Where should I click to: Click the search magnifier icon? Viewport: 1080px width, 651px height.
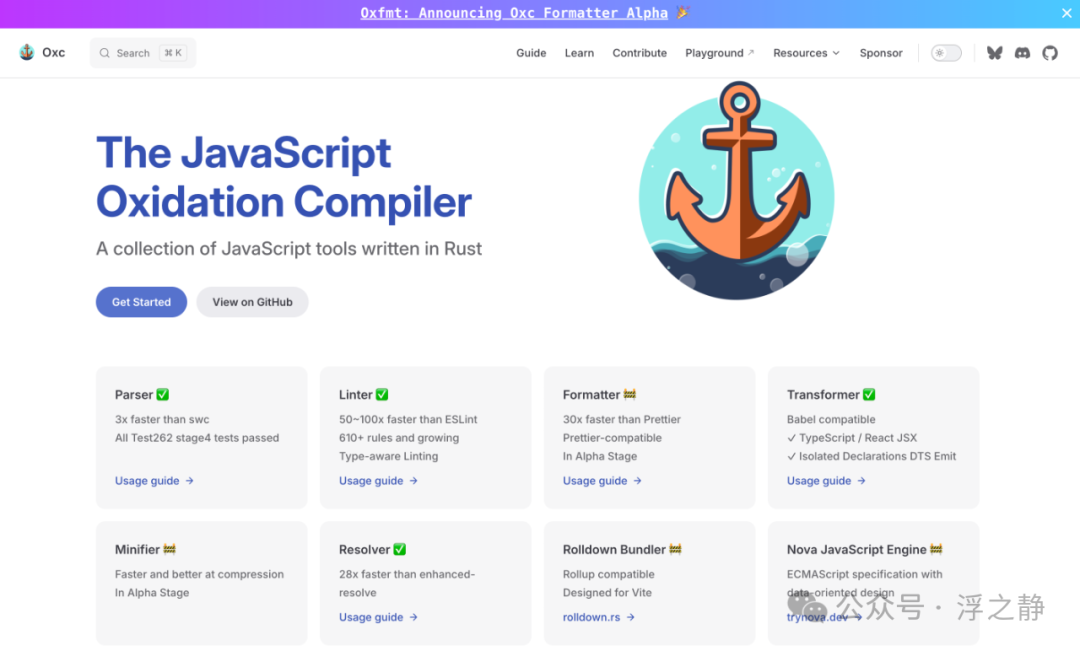[x=105, y=53]
